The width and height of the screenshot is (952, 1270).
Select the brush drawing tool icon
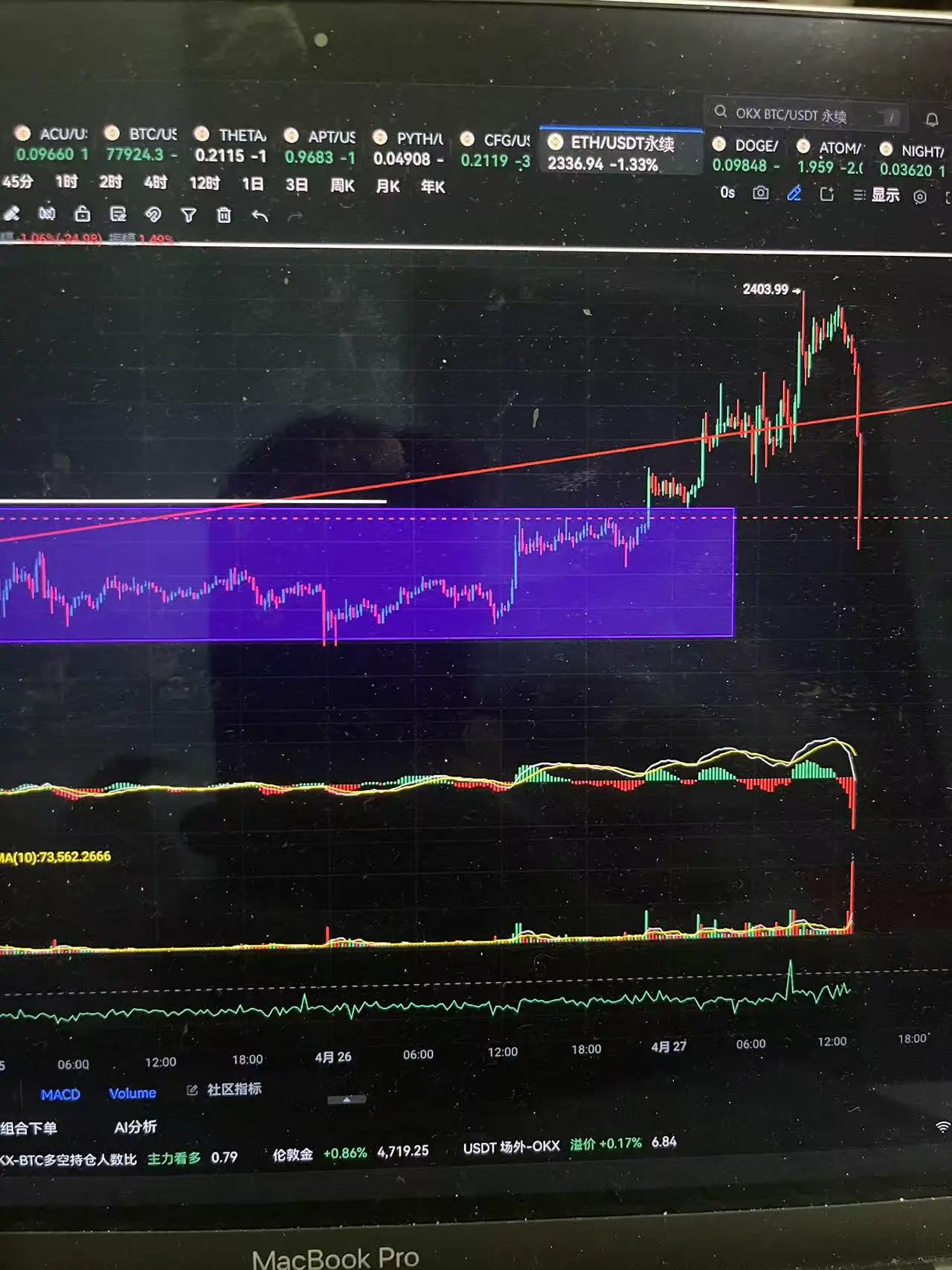[x=11, y=214]
